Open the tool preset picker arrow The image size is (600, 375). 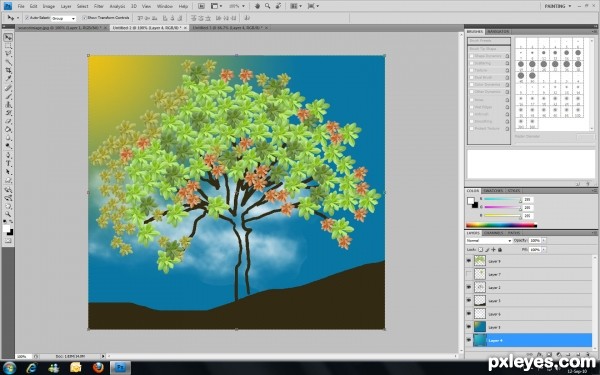[18, 18]
